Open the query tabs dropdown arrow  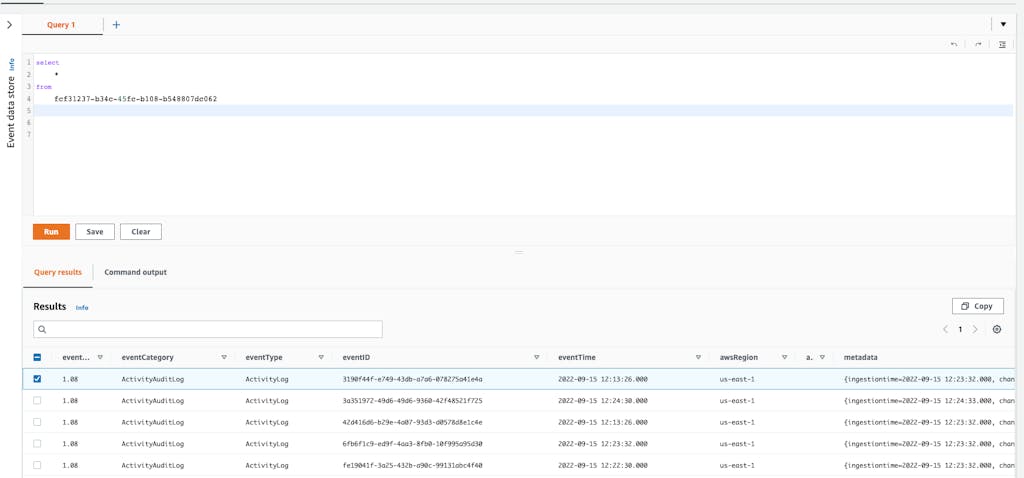(x=1003, y=24)
